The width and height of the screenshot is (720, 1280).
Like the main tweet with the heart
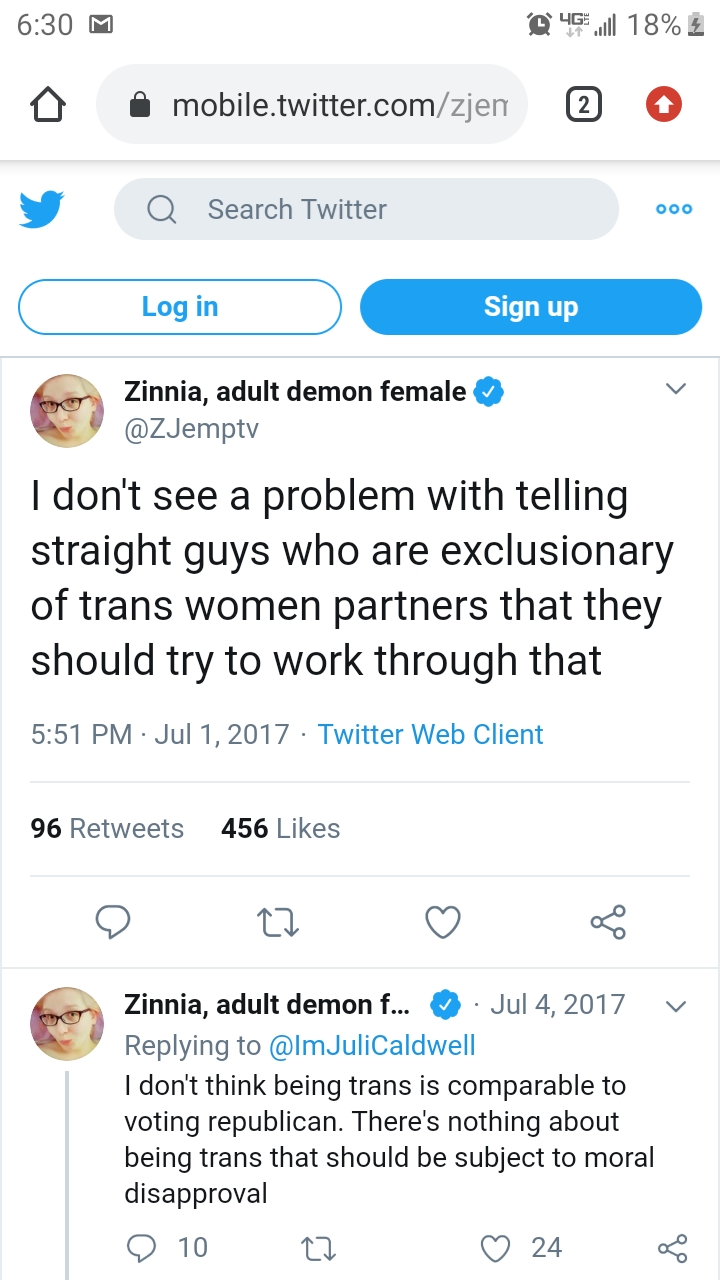[443, 922]
